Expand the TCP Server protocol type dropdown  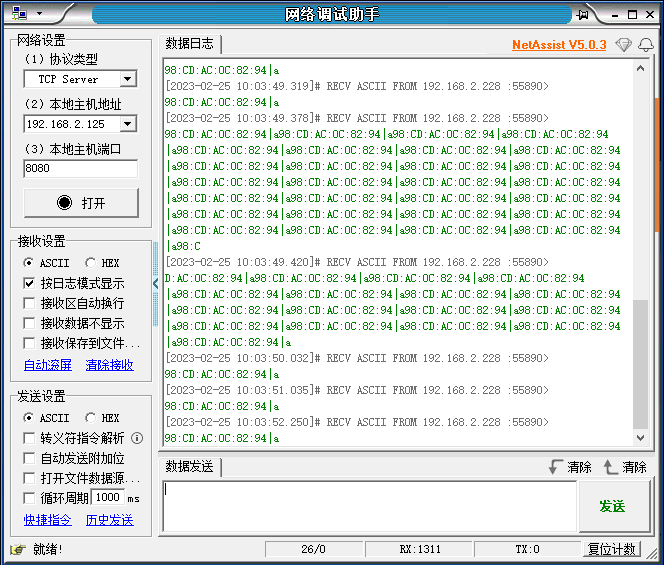point(127,79)
